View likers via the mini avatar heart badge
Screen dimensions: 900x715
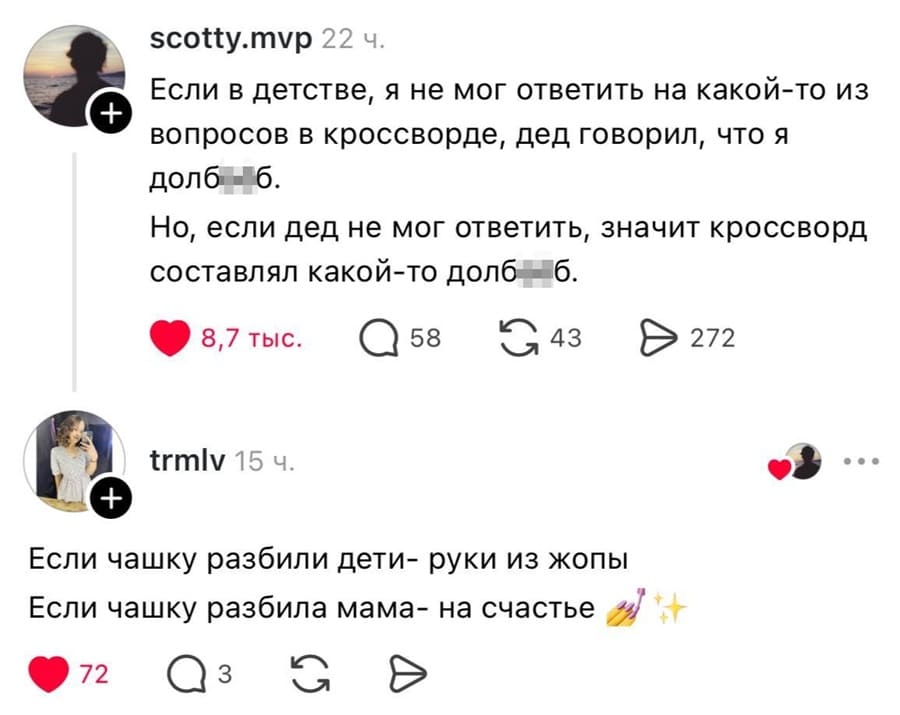click(793, 463)
